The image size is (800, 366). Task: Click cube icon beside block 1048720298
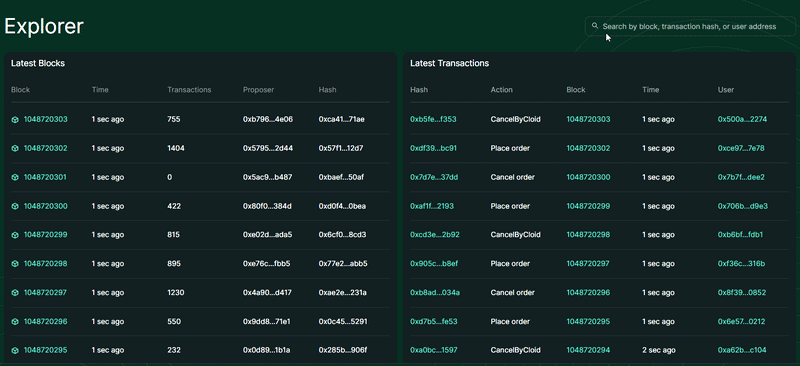[15, 264]
